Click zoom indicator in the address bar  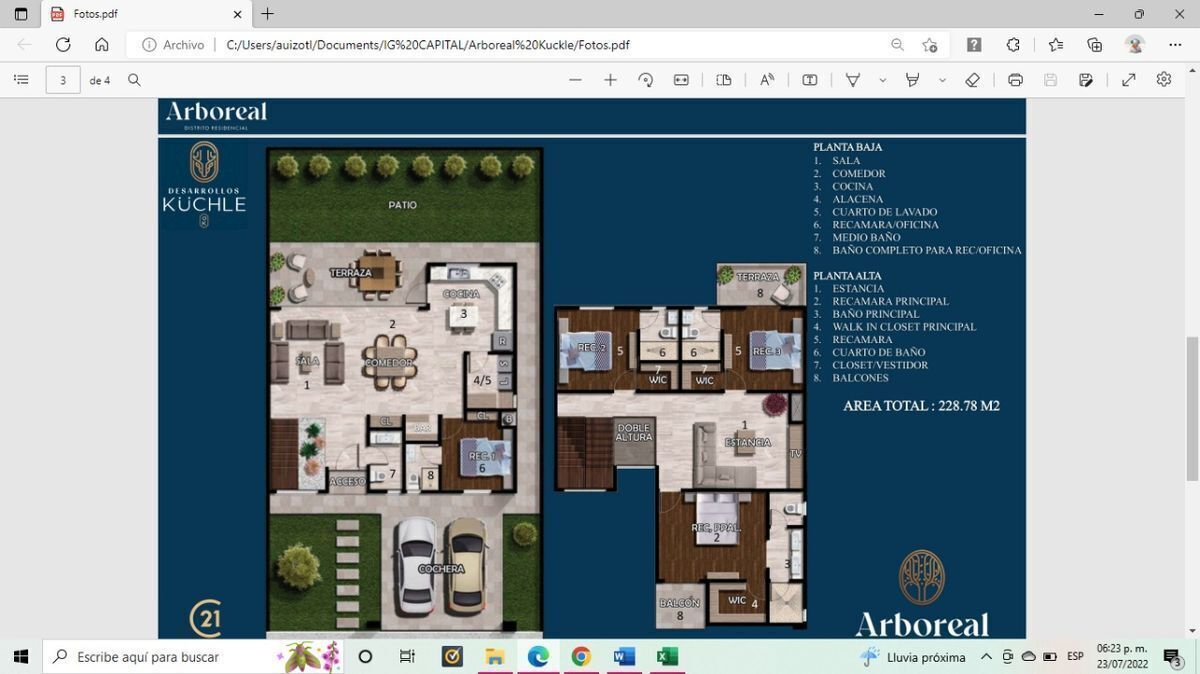coord(897,45)
